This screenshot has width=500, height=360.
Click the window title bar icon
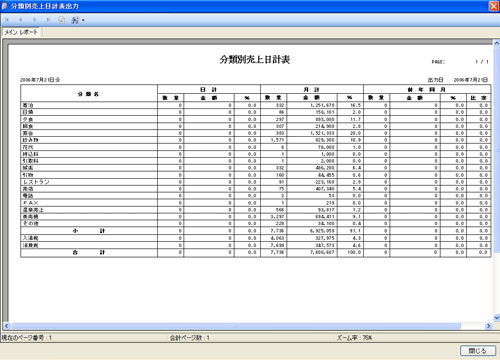(4, 6)
